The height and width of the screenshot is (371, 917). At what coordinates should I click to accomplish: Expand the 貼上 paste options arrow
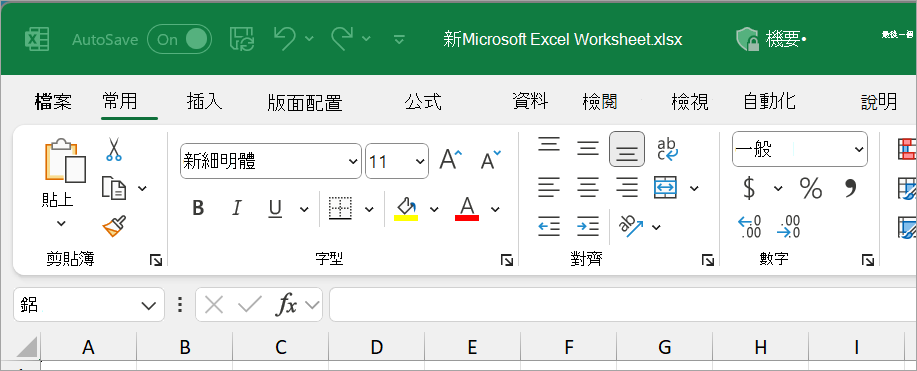(x=61, y=223)
